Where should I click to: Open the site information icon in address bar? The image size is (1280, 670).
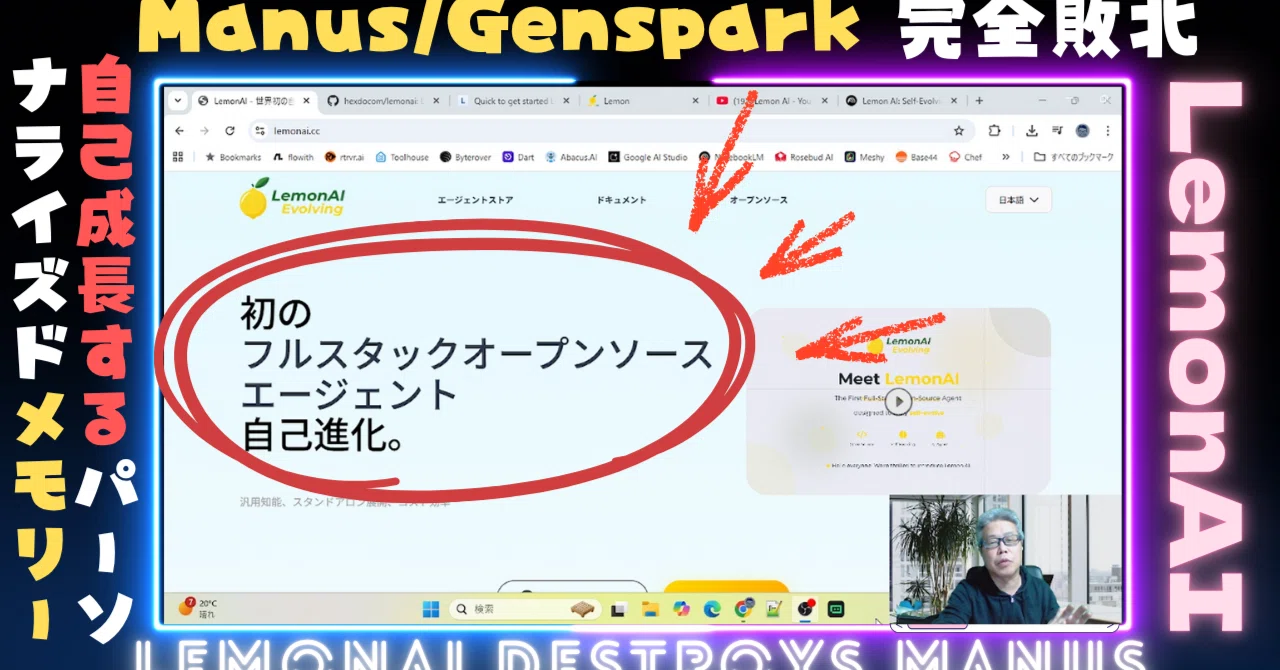pos(259,131)
